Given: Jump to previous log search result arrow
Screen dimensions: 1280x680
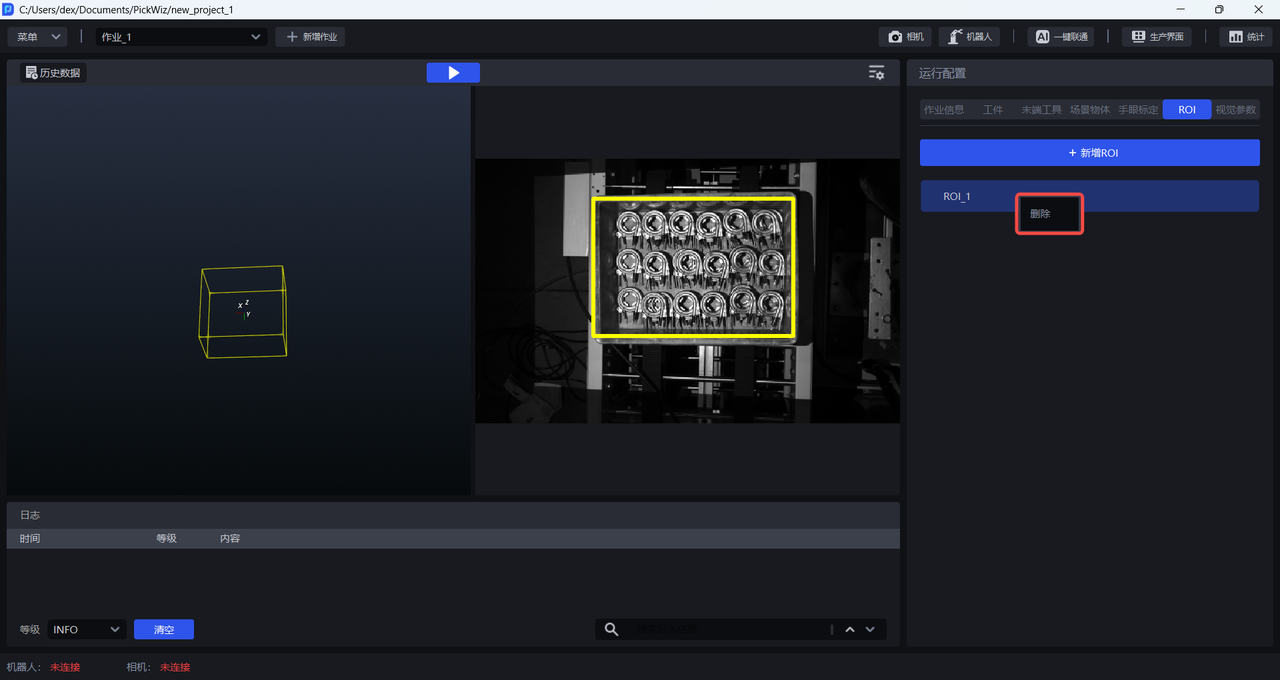Looking at the screenshot, I should click(x=850, y=629).
